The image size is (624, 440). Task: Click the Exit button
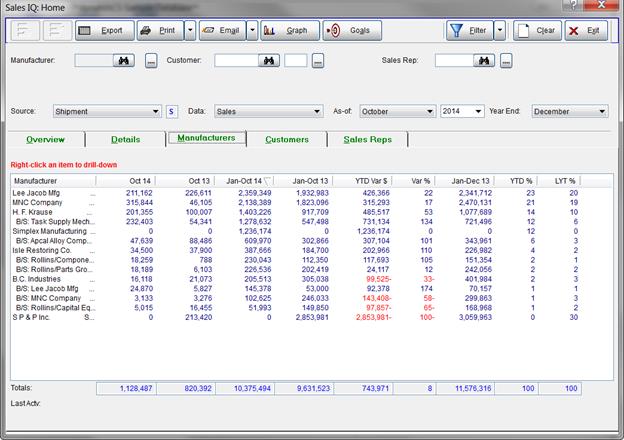[x=586, y=31]
